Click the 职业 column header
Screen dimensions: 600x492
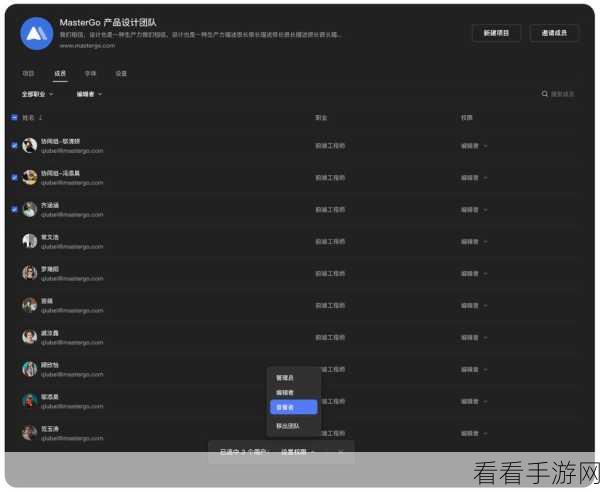[x=321, y=117]
